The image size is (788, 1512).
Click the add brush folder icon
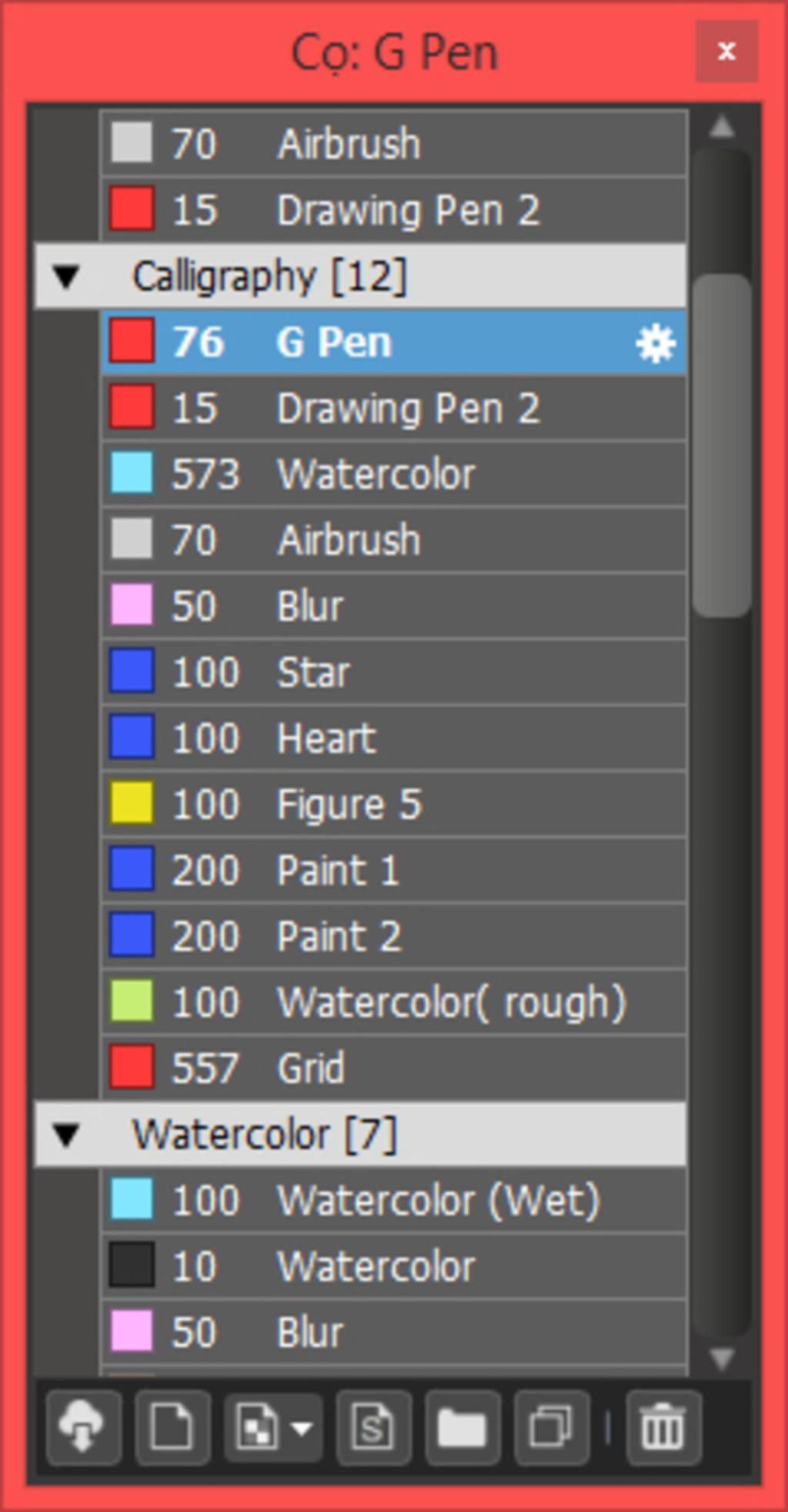tap(462, 1428)
